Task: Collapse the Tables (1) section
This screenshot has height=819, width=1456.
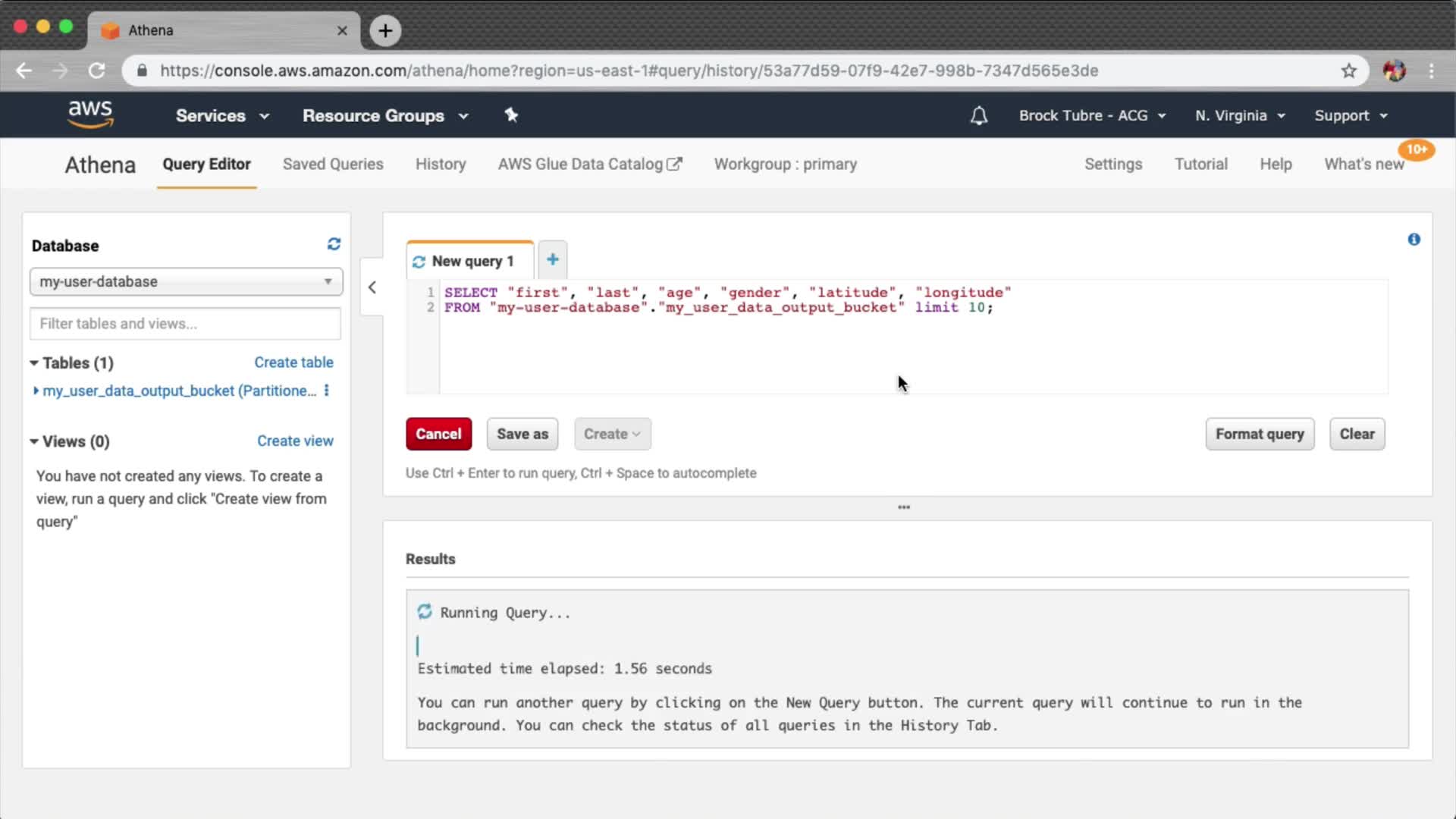Action: pos(34,363)
